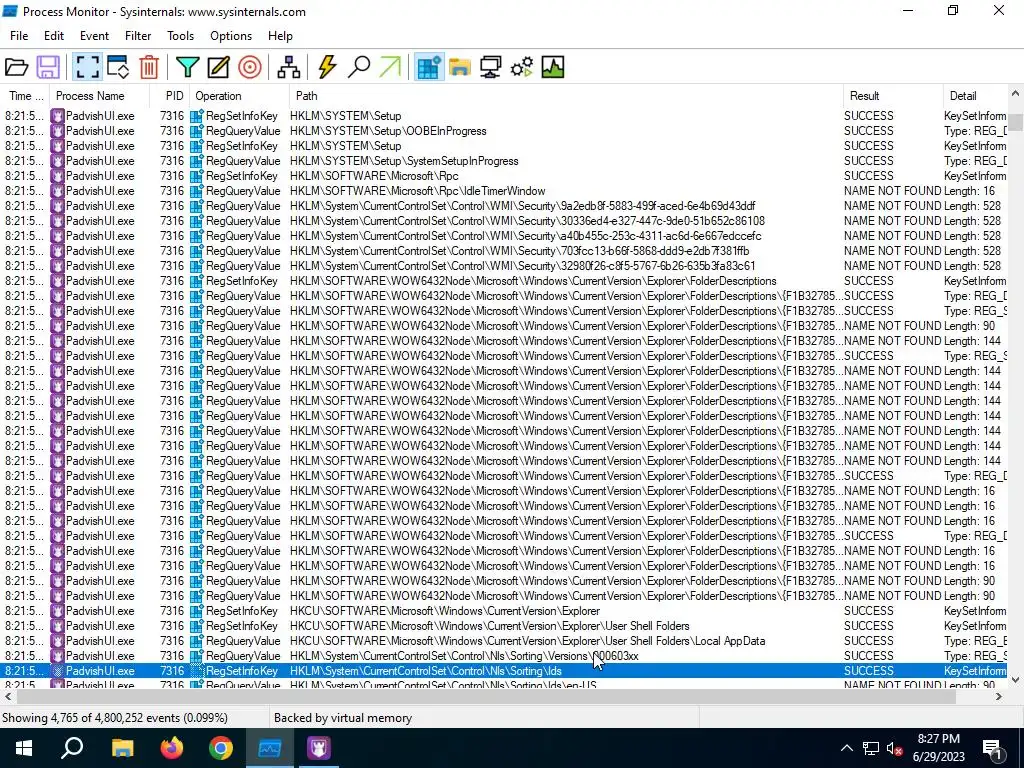The height and width of the screenshot is (768, 1024).
Task: Sort by Process Name column header
Action: click(x=99, y=96)
